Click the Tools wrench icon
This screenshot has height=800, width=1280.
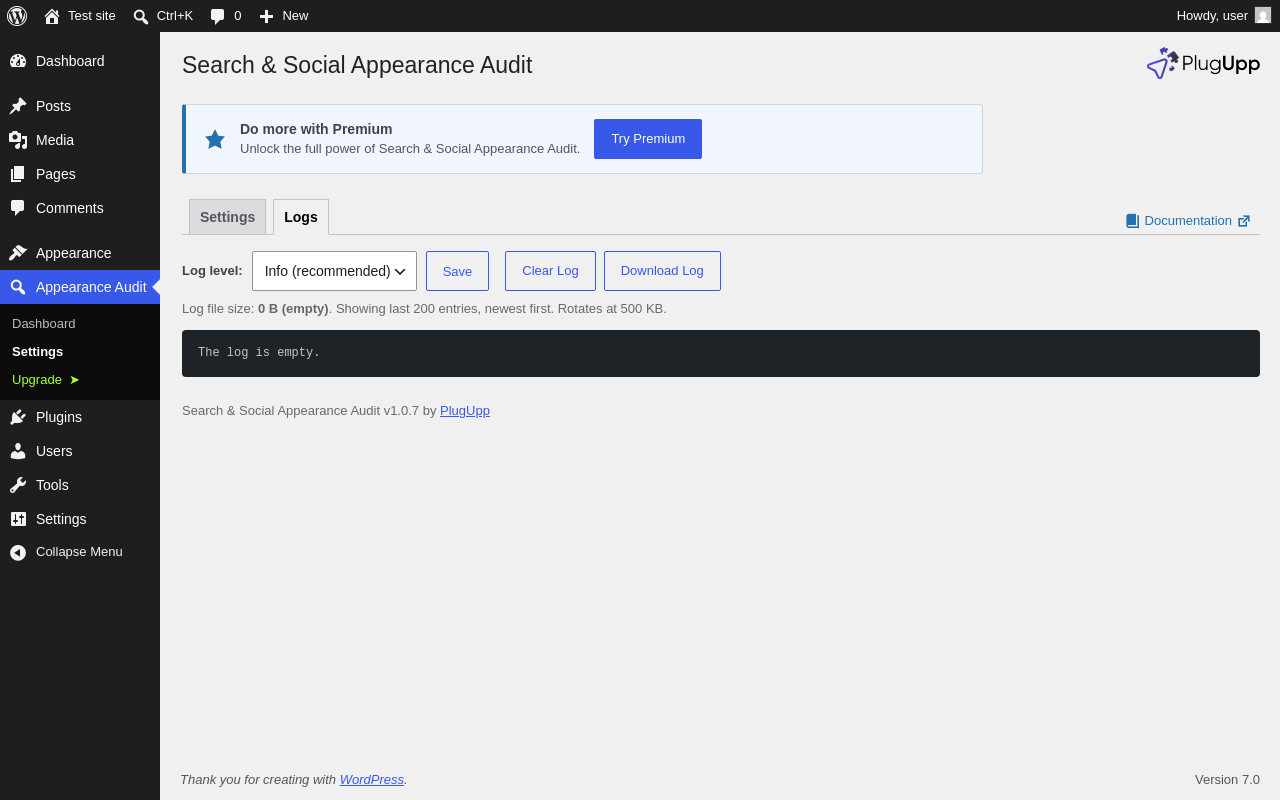(x=18, y=485)
